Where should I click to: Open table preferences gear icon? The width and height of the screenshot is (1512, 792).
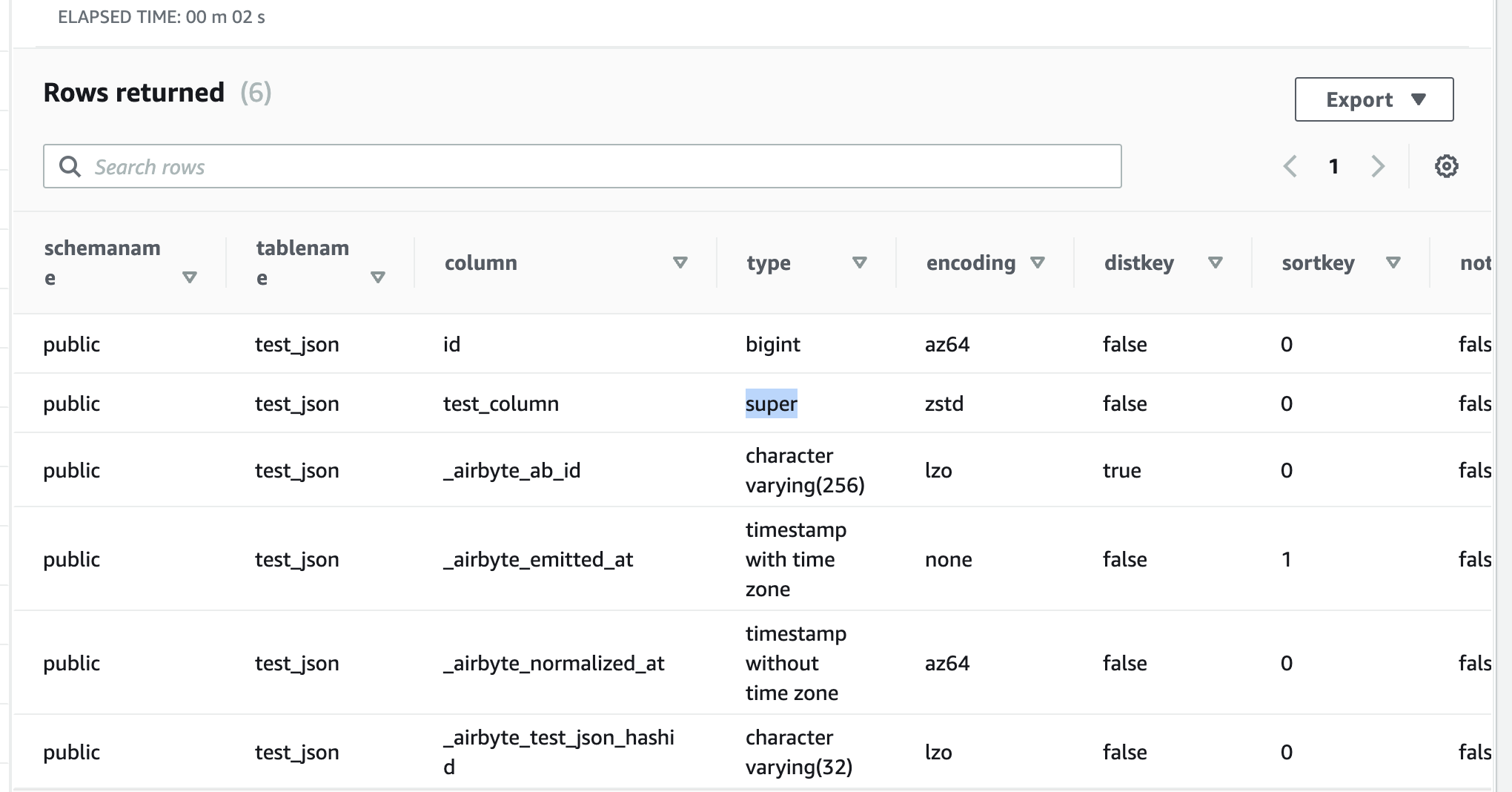tap(1446, 166)
